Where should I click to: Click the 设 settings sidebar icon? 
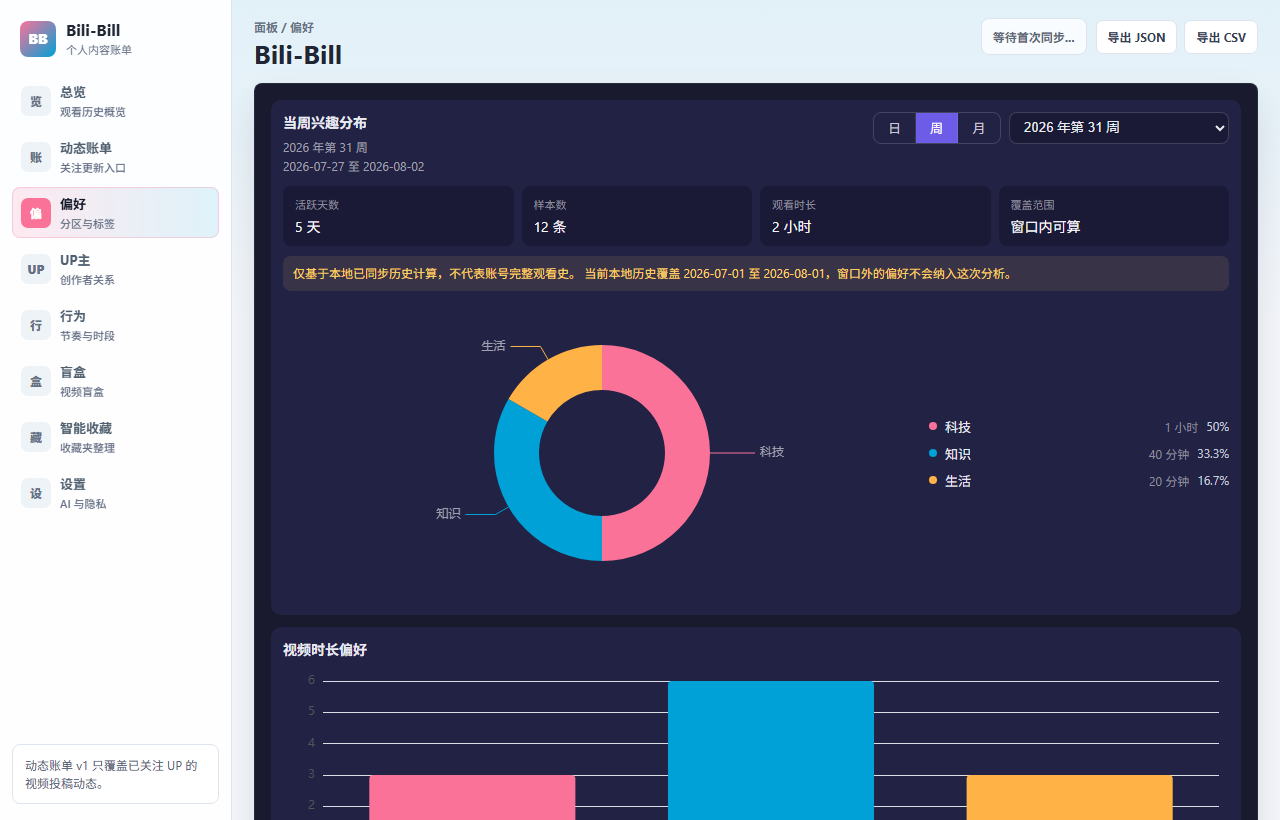(36, 493)
